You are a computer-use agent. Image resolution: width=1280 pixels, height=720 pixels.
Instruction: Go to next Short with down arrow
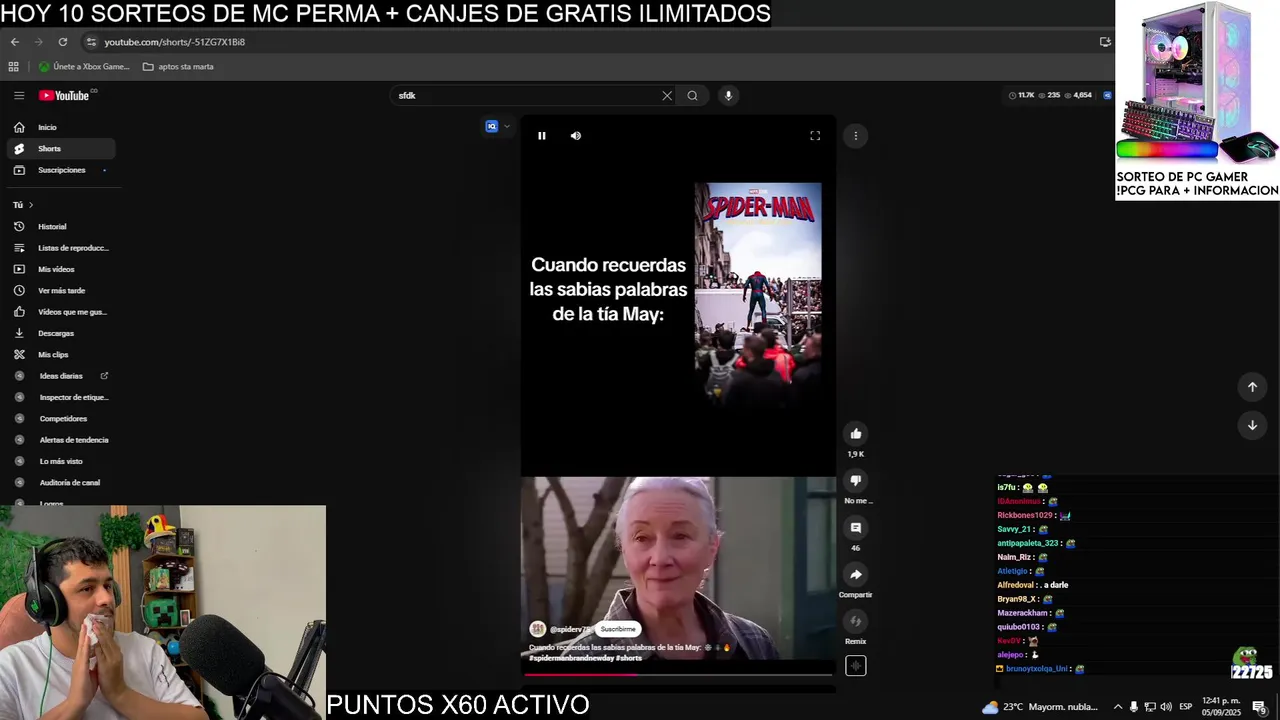tap(1252, 425)
